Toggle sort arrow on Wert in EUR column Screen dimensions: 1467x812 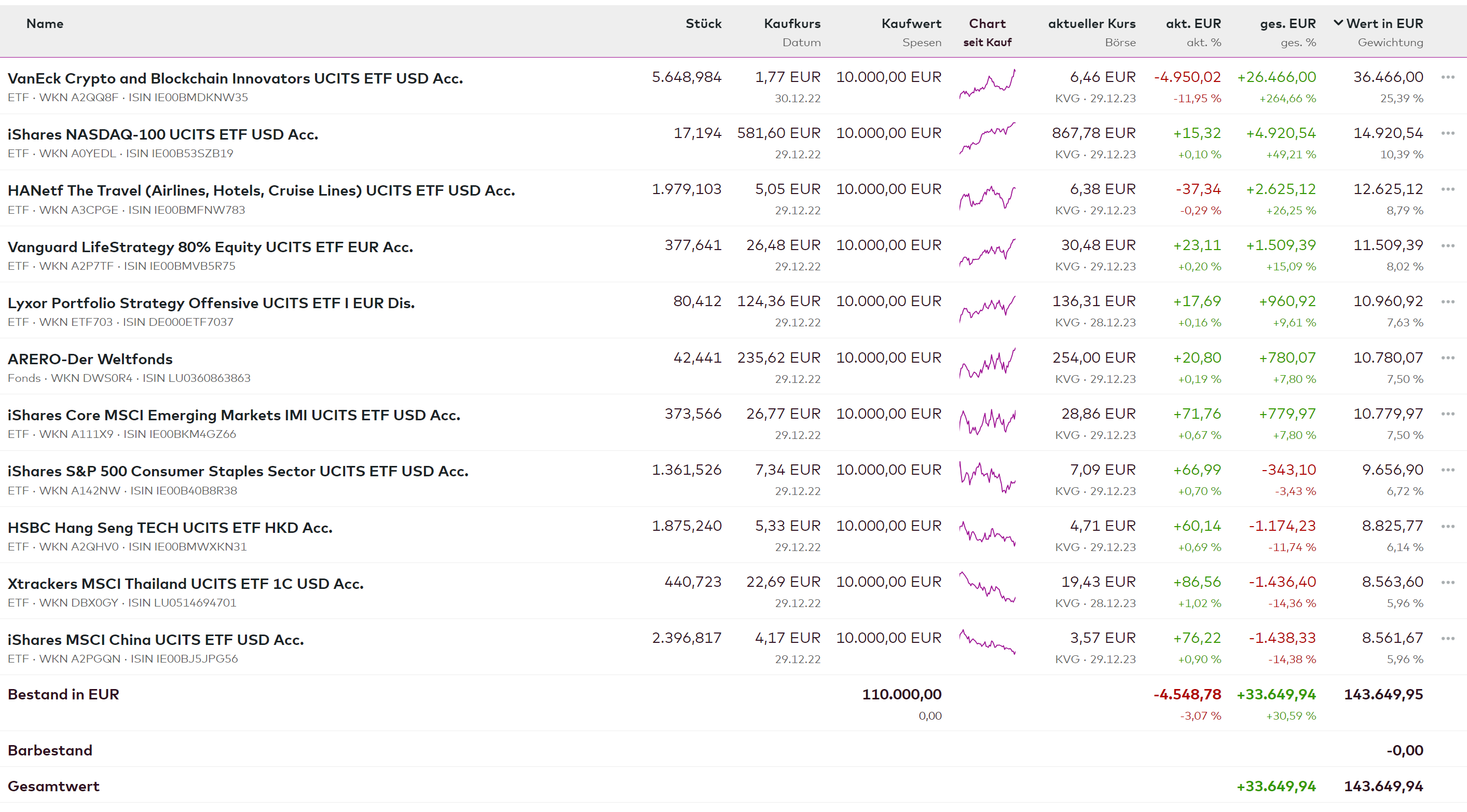pos(1338,23)
